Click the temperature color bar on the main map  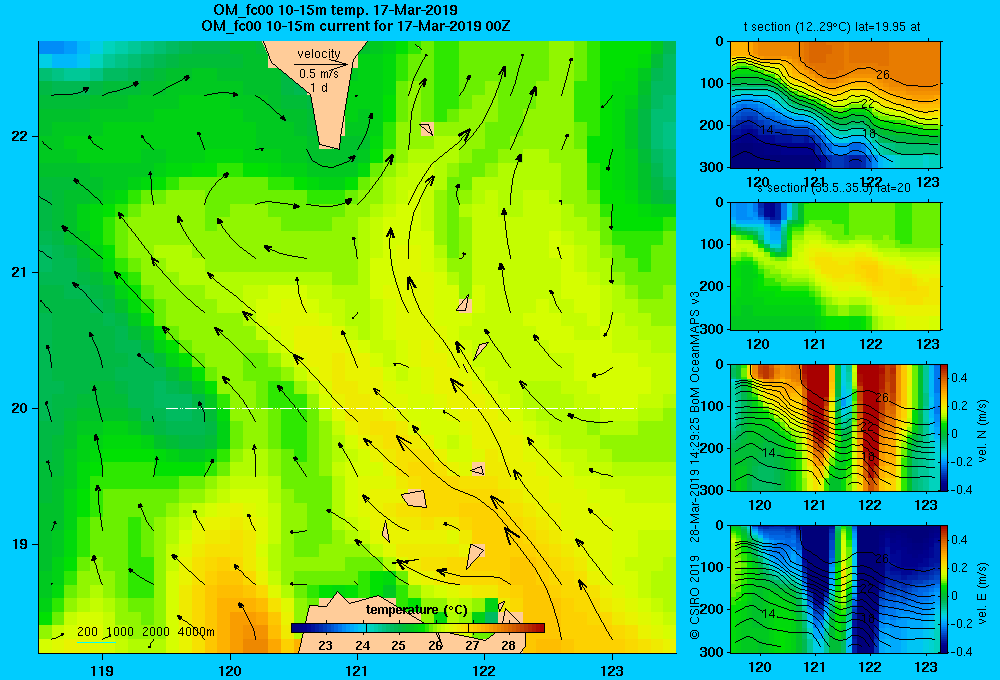tap(418, 628)
